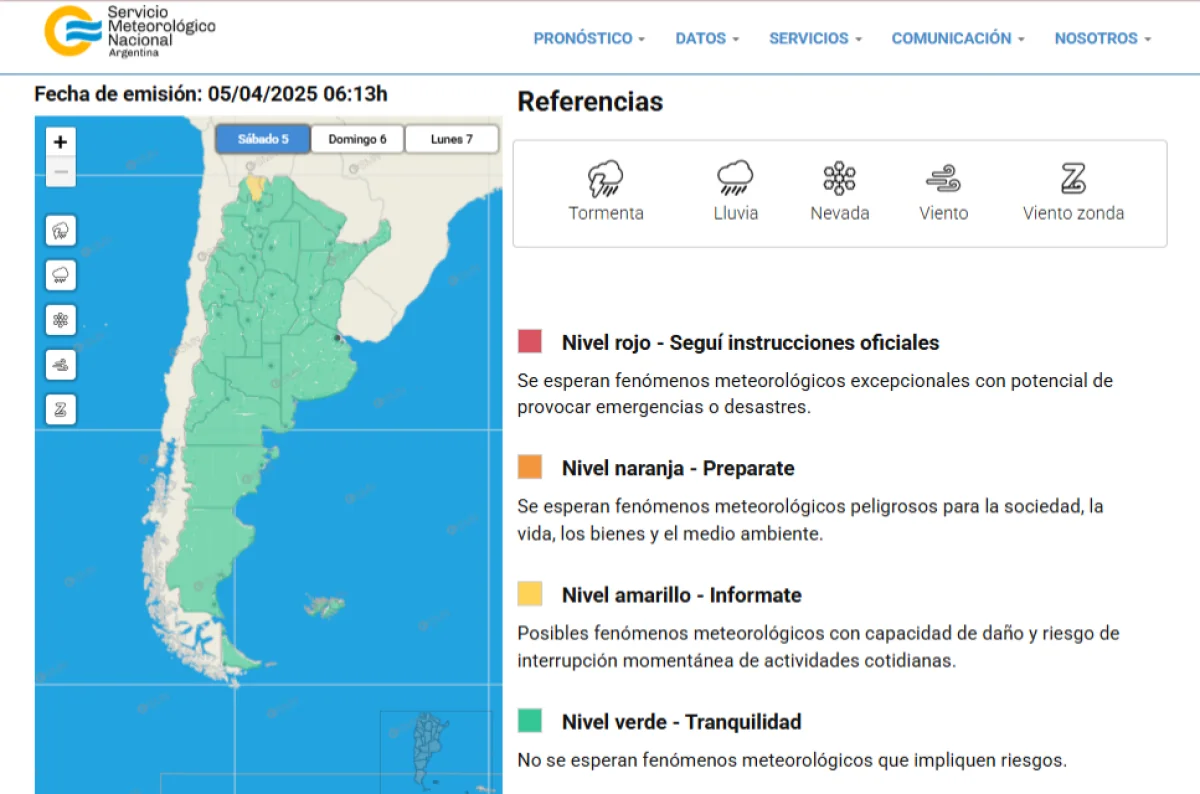
Task: Zoom out on the map with the minus button
Action: [60, 171]
